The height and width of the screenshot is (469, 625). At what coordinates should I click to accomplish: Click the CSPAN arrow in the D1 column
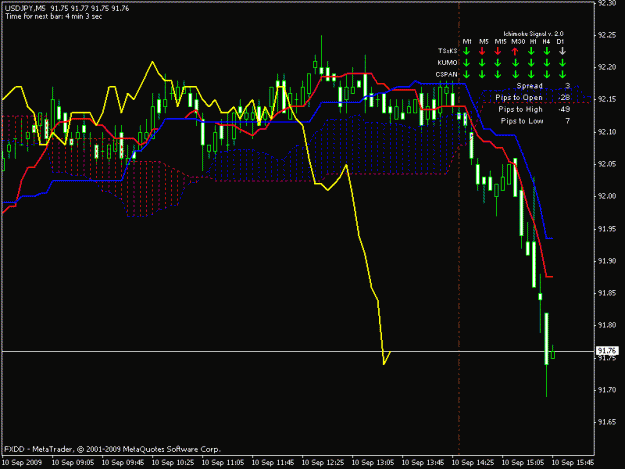(562, 74)
